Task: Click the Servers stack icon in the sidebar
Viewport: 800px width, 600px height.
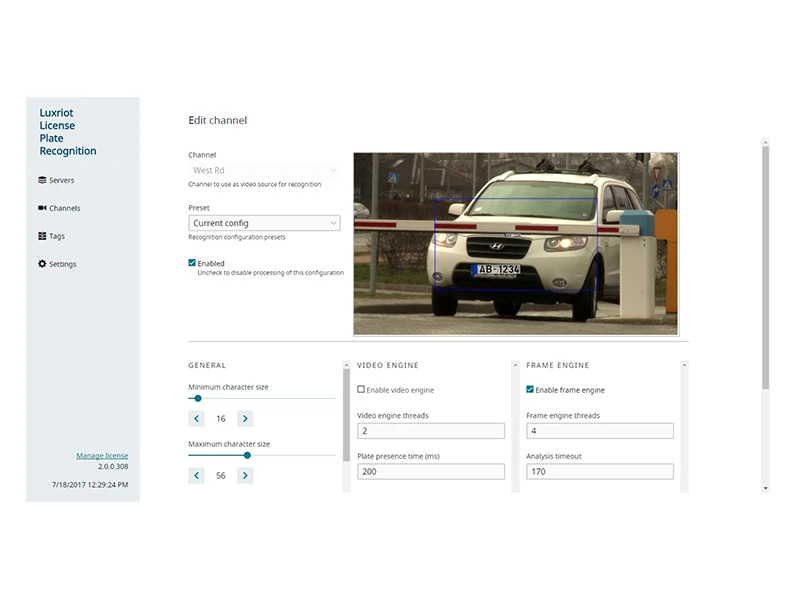Action: tap(42, 180)
